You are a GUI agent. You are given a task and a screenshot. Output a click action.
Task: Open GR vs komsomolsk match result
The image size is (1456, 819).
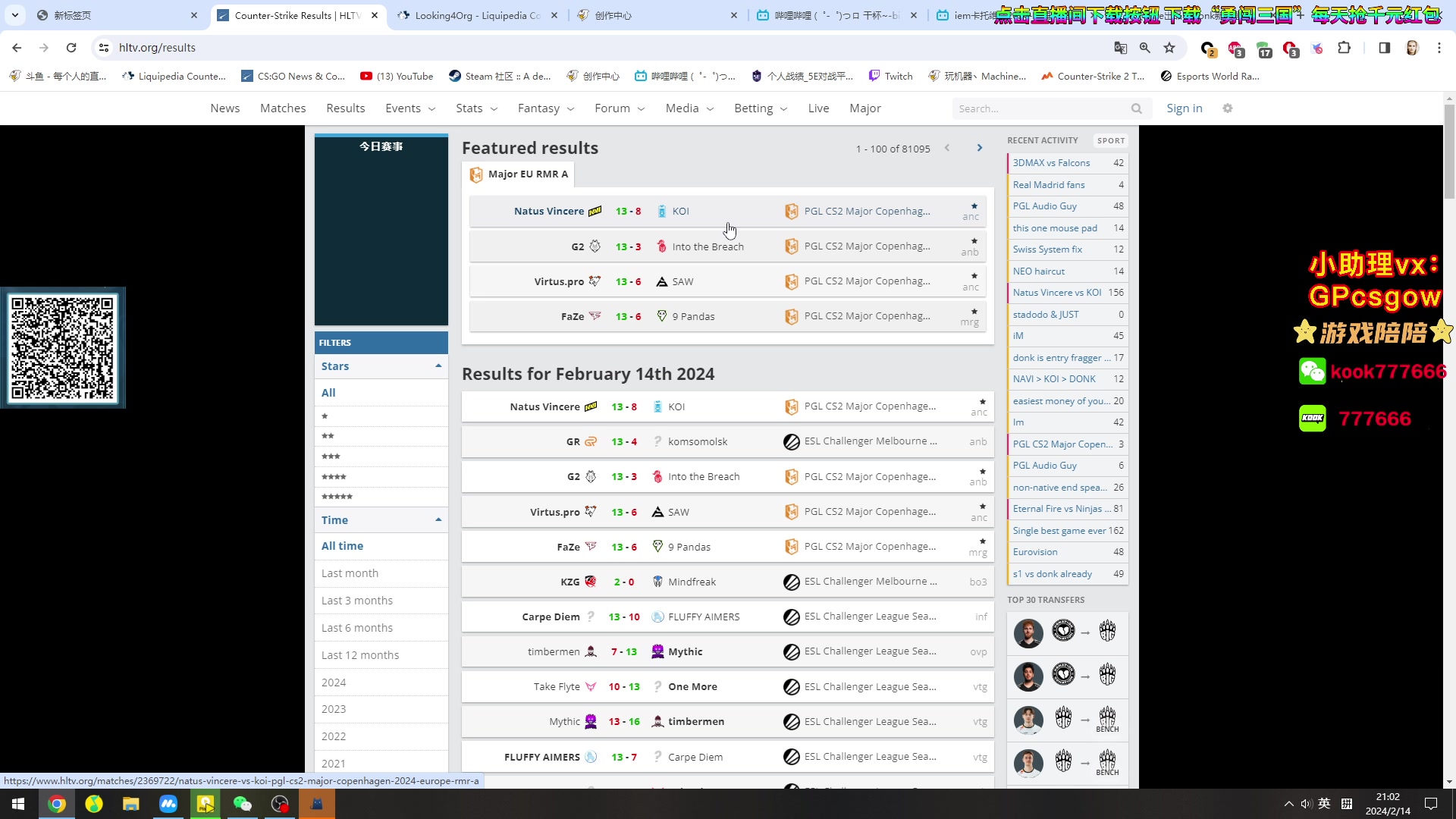tap(728, 442)
